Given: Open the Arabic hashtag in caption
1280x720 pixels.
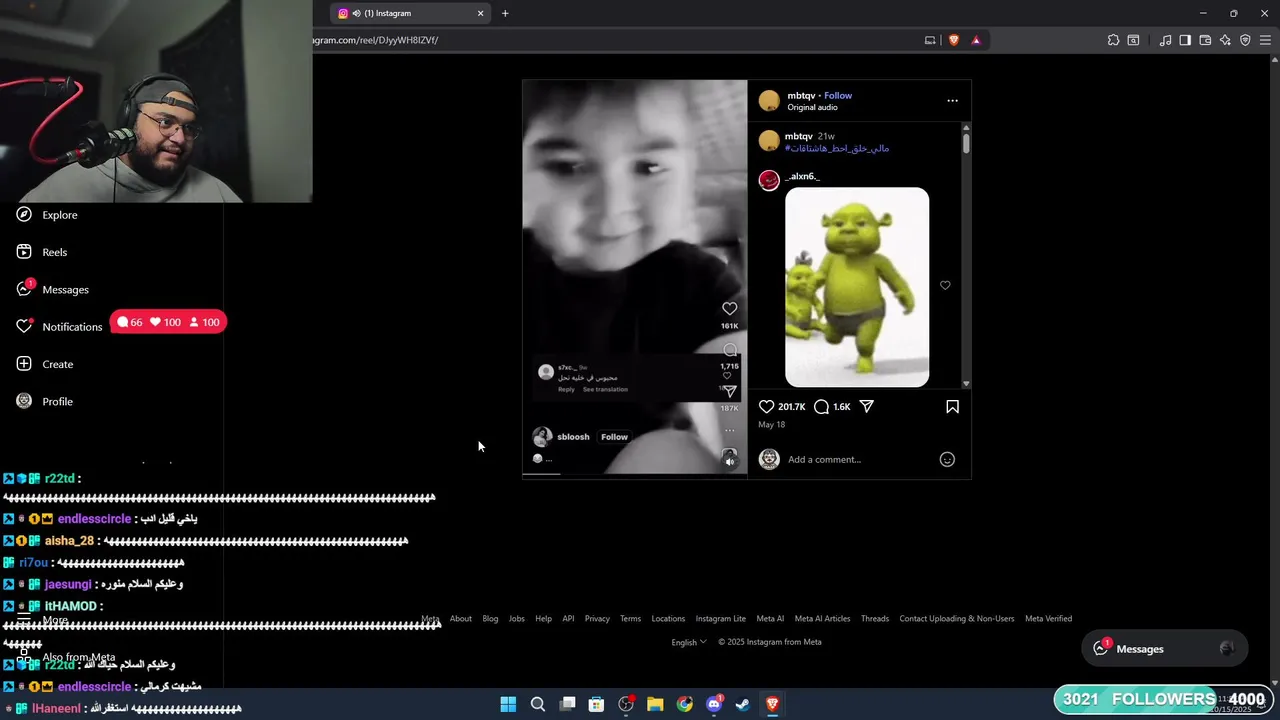Looking at the screenshot, I should (x=837, y=148).
